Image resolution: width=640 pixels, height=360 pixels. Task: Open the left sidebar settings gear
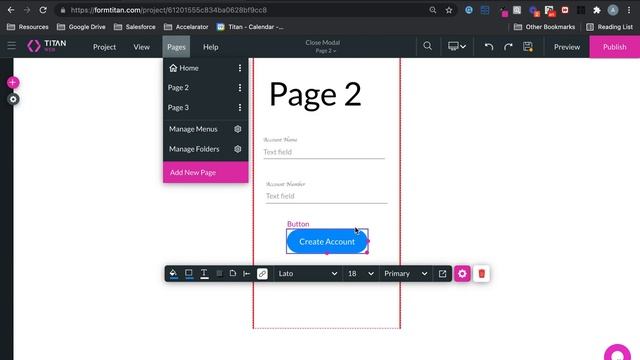click(x=13, y=99)
